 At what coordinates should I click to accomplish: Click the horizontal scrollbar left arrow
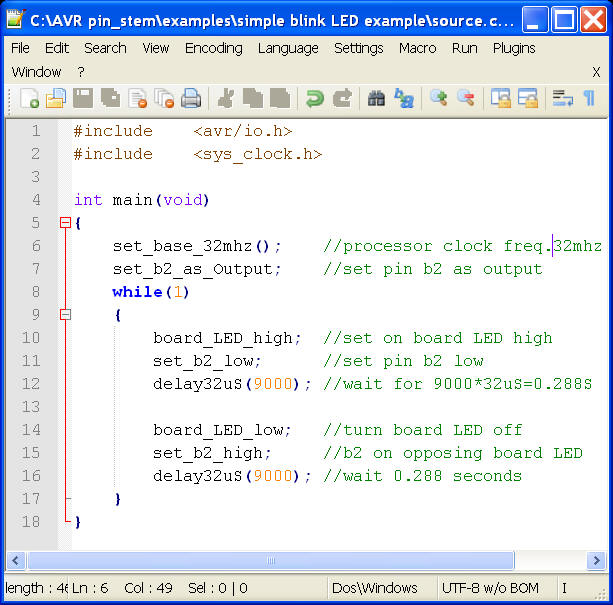point(16,561)
